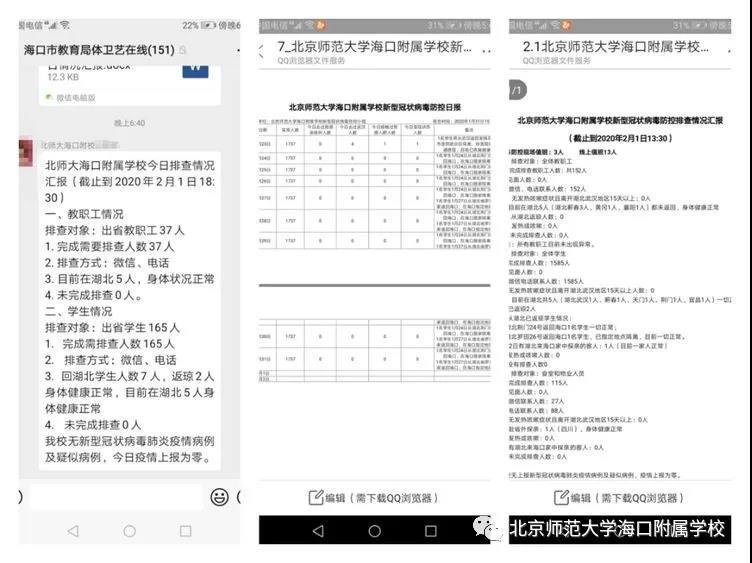Screen dimensions: 752x563
Task: Click the line 二、学生情况
Action: click(x=79, y=312)
